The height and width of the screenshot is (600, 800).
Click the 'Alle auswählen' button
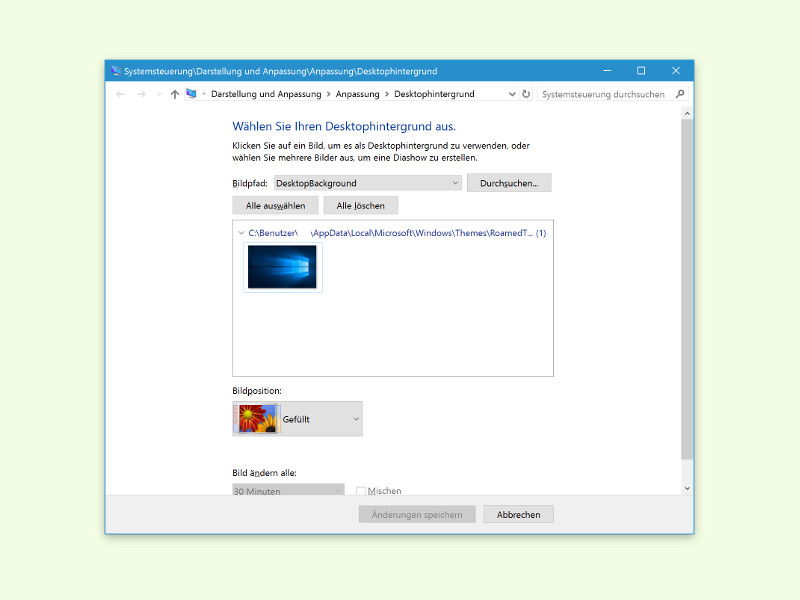tap(276, 206)
